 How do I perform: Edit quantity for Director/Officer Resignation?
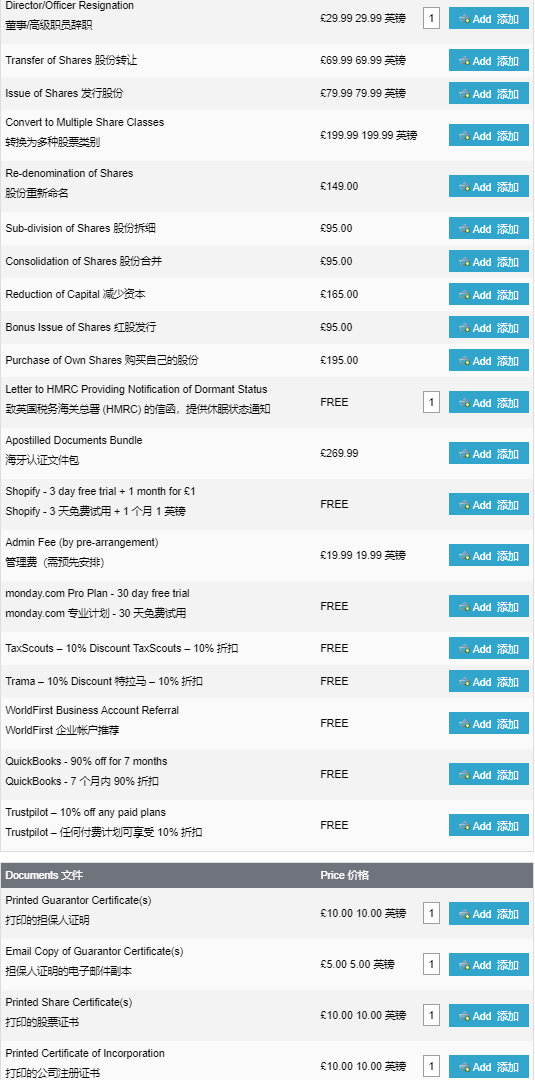click(432, 19)
